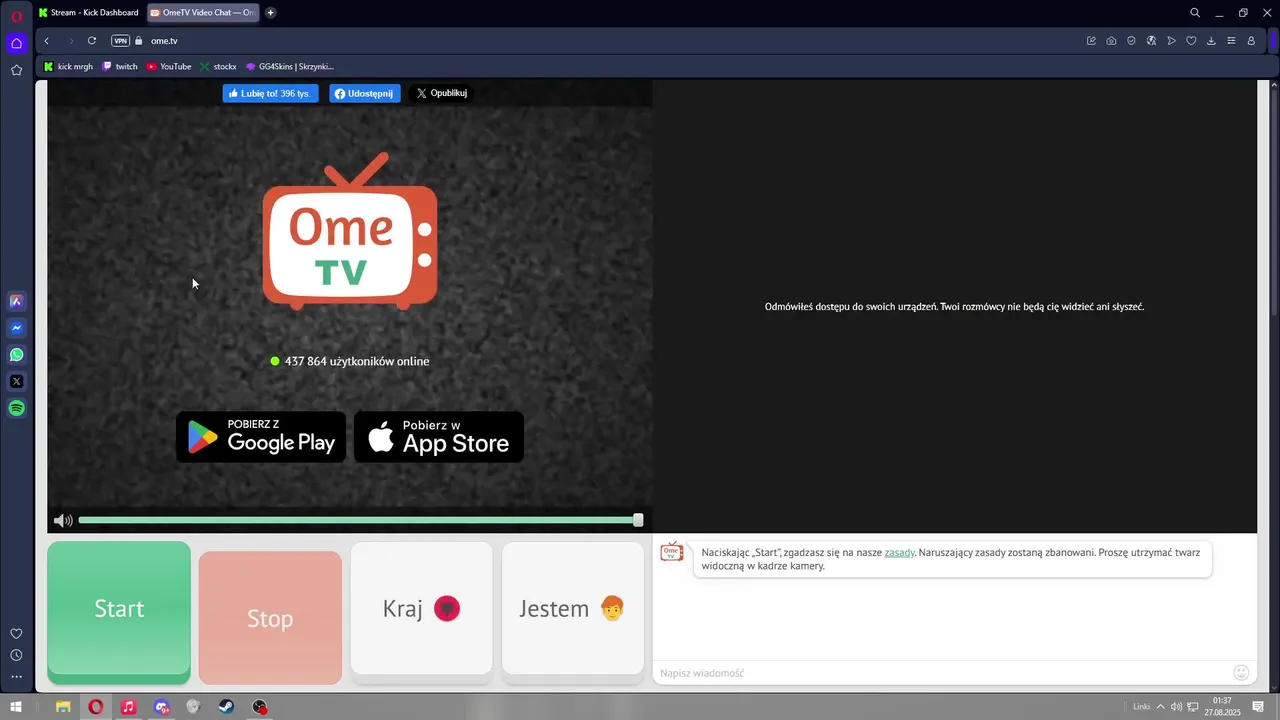The height and width of the screenshot is (720, 1280).
Task: Open OBS Studio from the taskbar
Action: point(260,707)
